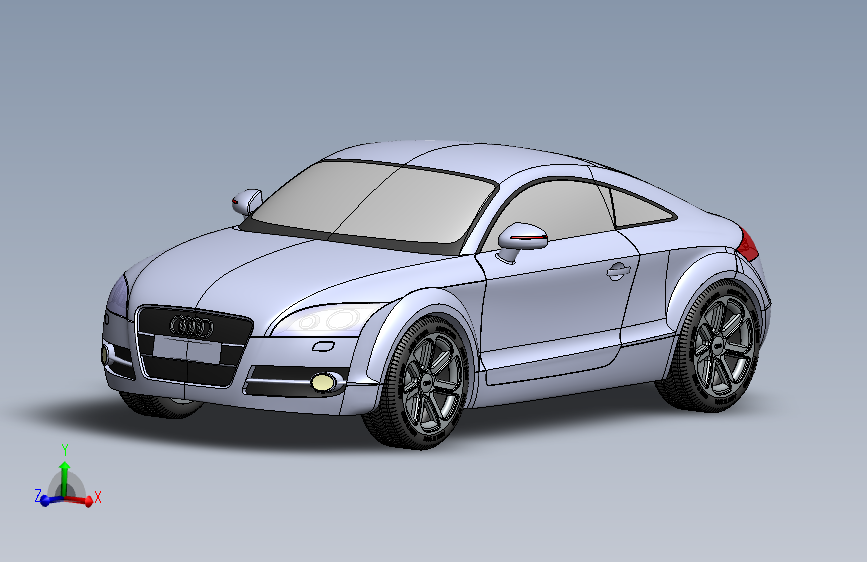Select the yellow fog light near the front wheel
Screen dimensions: 867x562
click(323, 382)
